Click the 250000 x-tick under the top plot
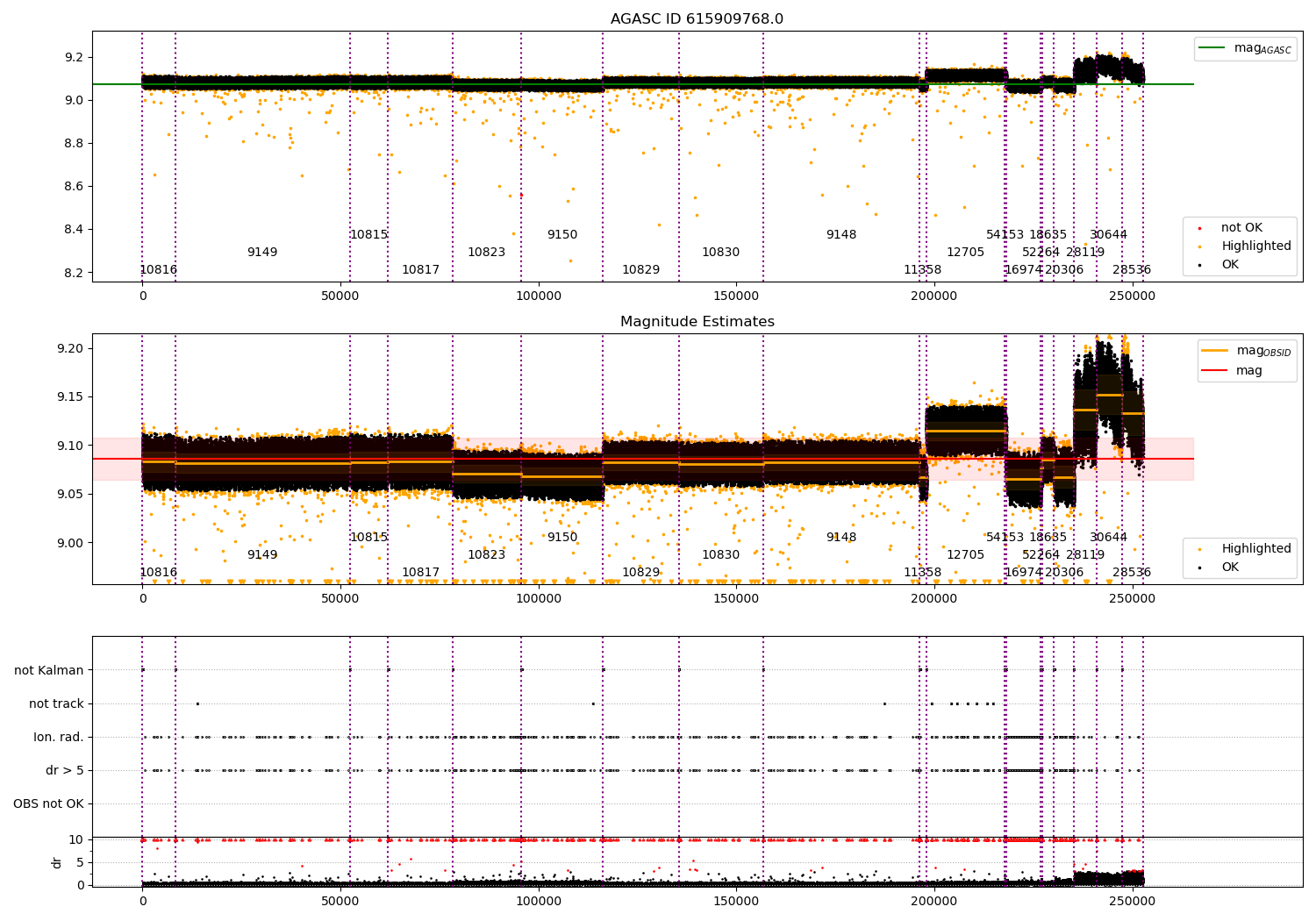The height and width of the screenshot is (921, 1316). click(1133, 296)
